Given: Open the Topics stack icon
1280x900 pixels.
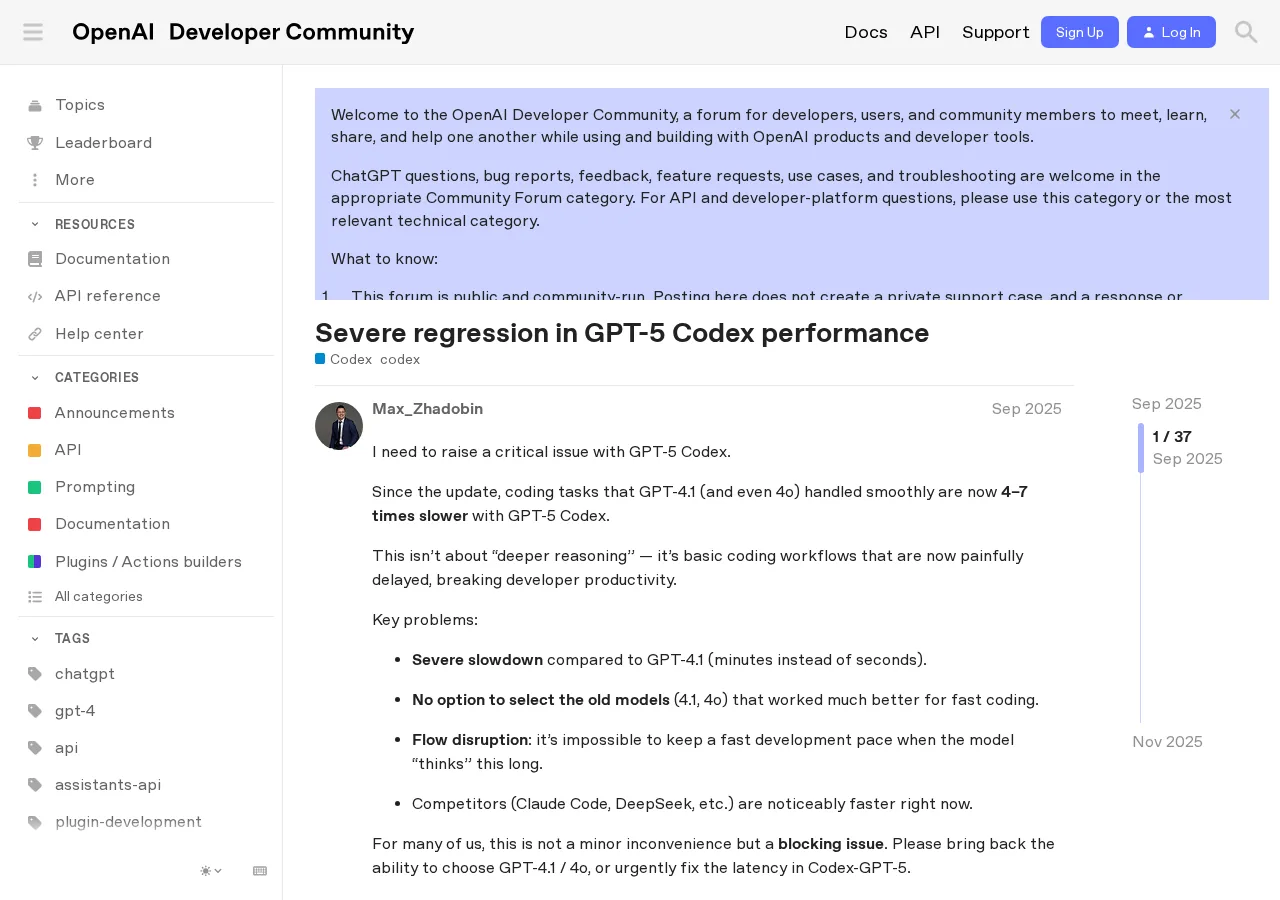Looking at the screenshot, I should tap(35, 105).
